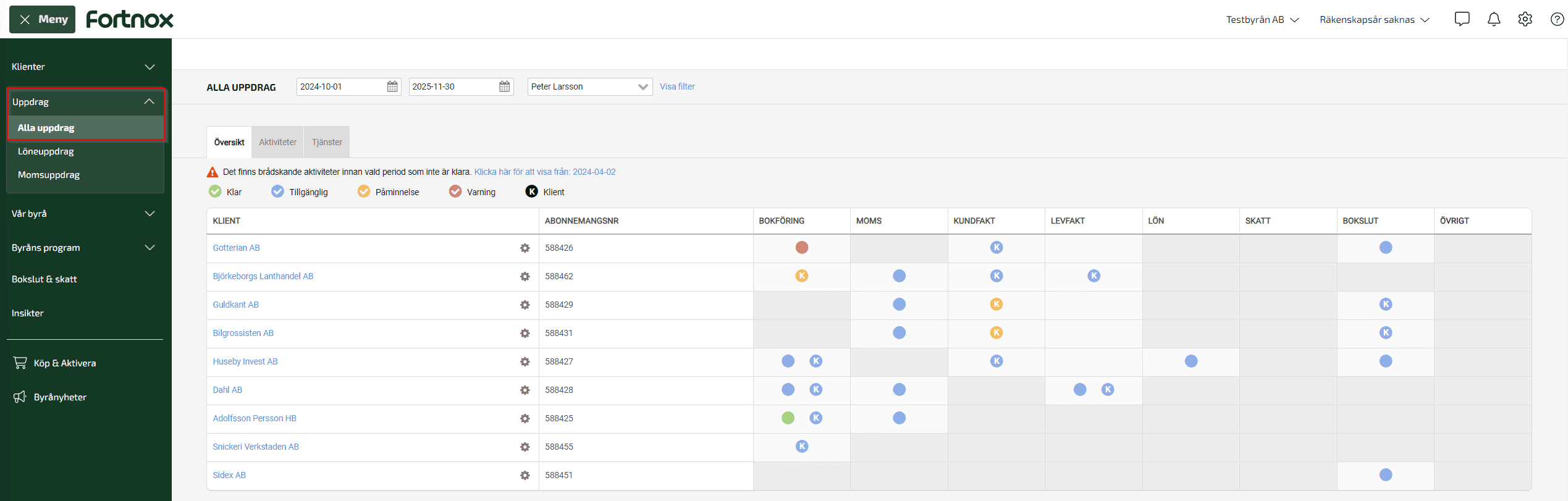Open the help question mark icon

coord(1557,19)
